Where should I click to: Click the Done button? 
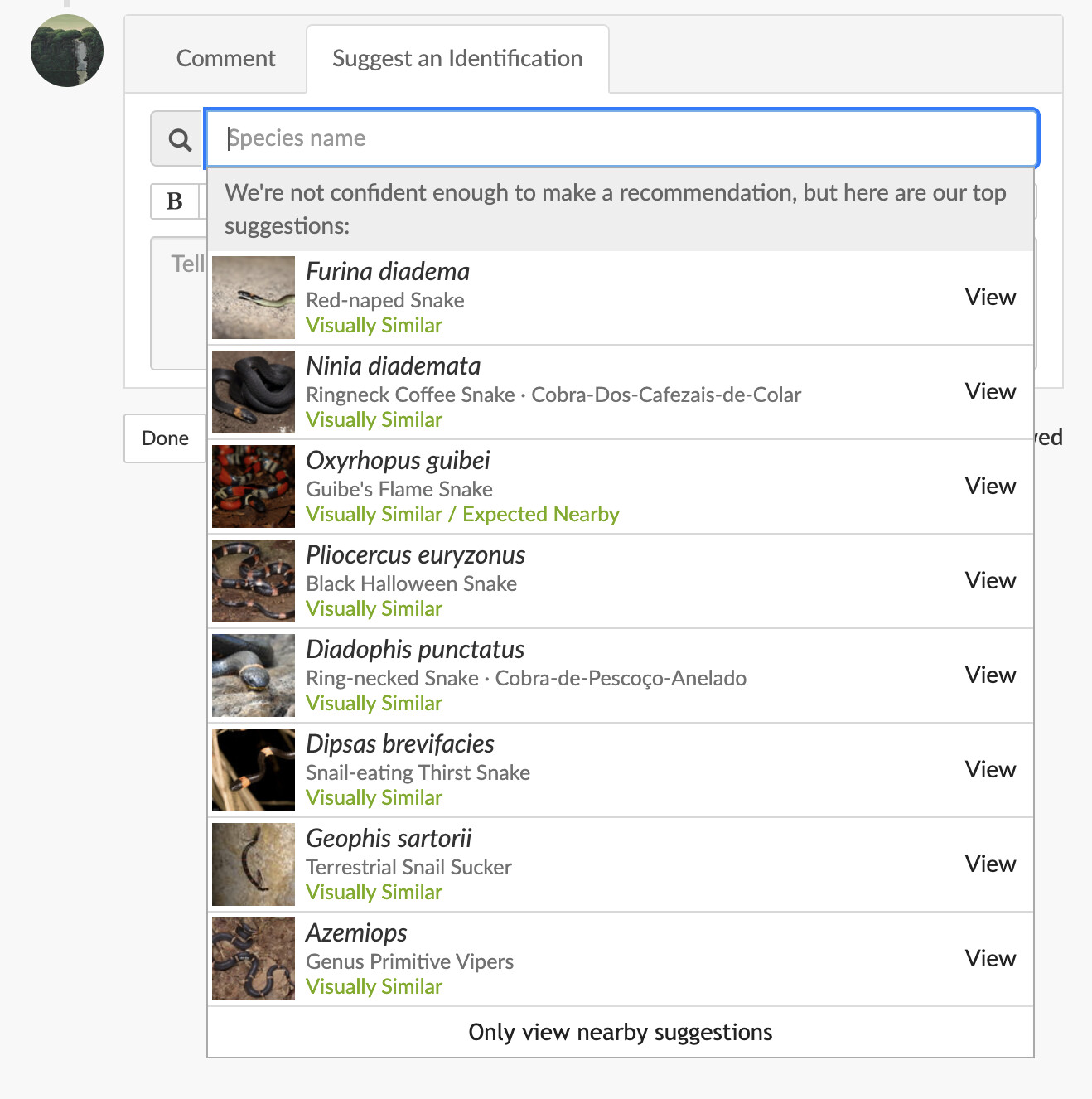(165, 438)
